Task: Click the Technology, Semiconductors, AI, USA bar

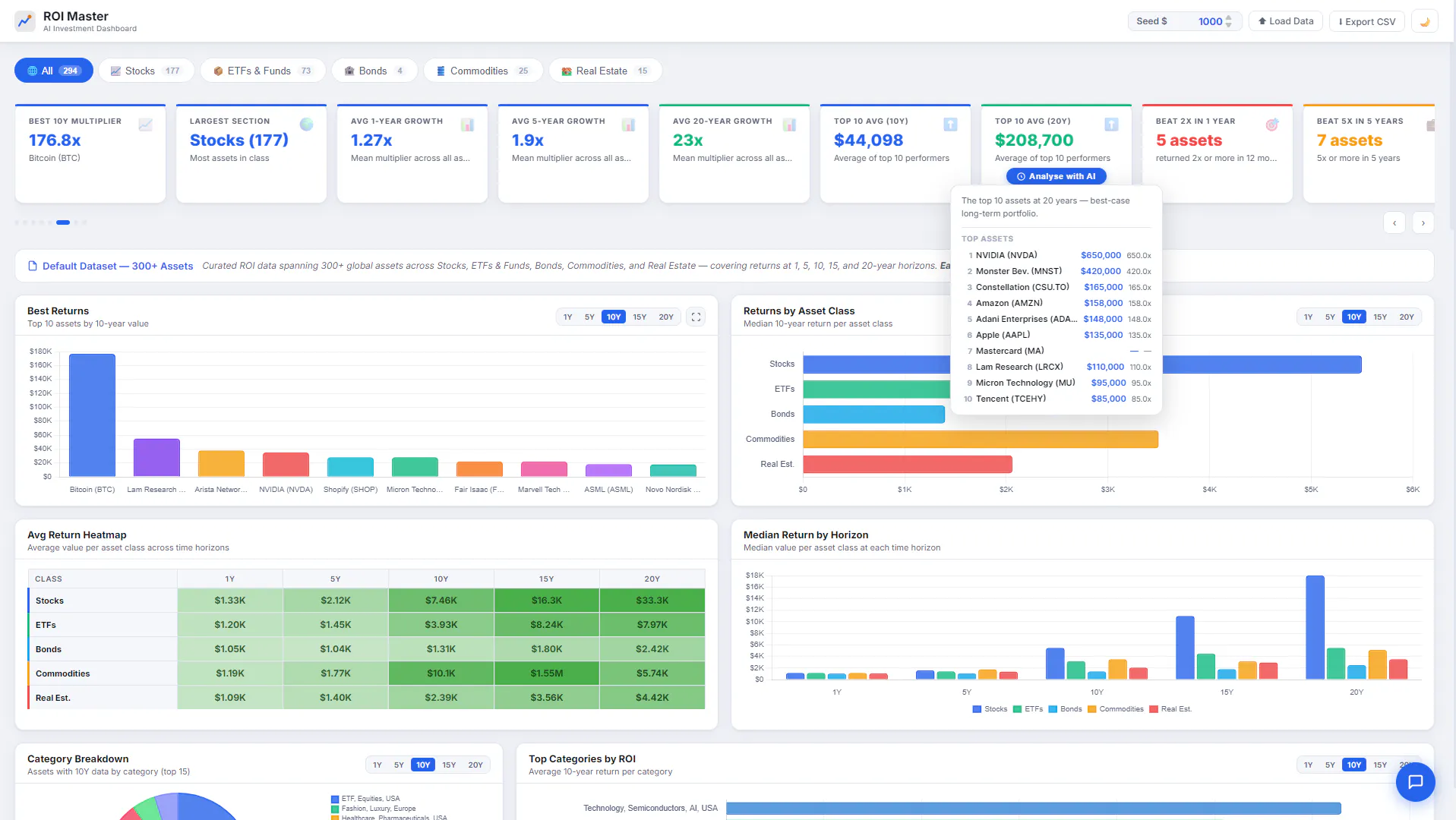Action: point(1034,809)
